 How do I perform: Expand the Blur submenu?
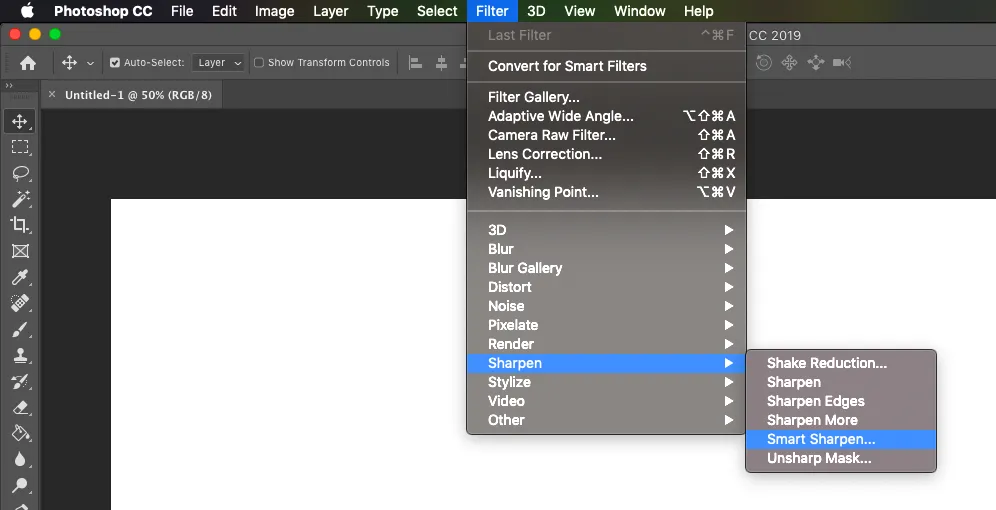click(606, 249)
